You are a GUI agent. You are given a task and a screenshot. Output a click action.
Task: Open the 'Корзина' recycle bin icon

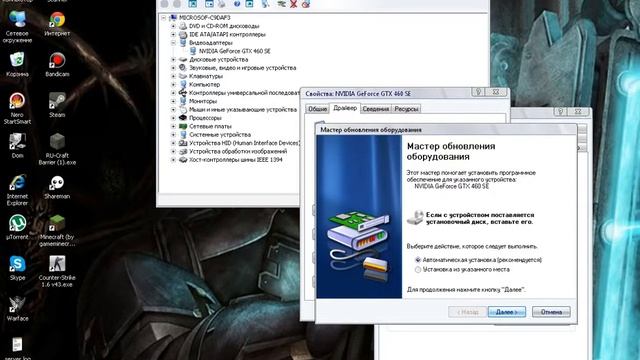pyautogui.click(x=17, y=60)
